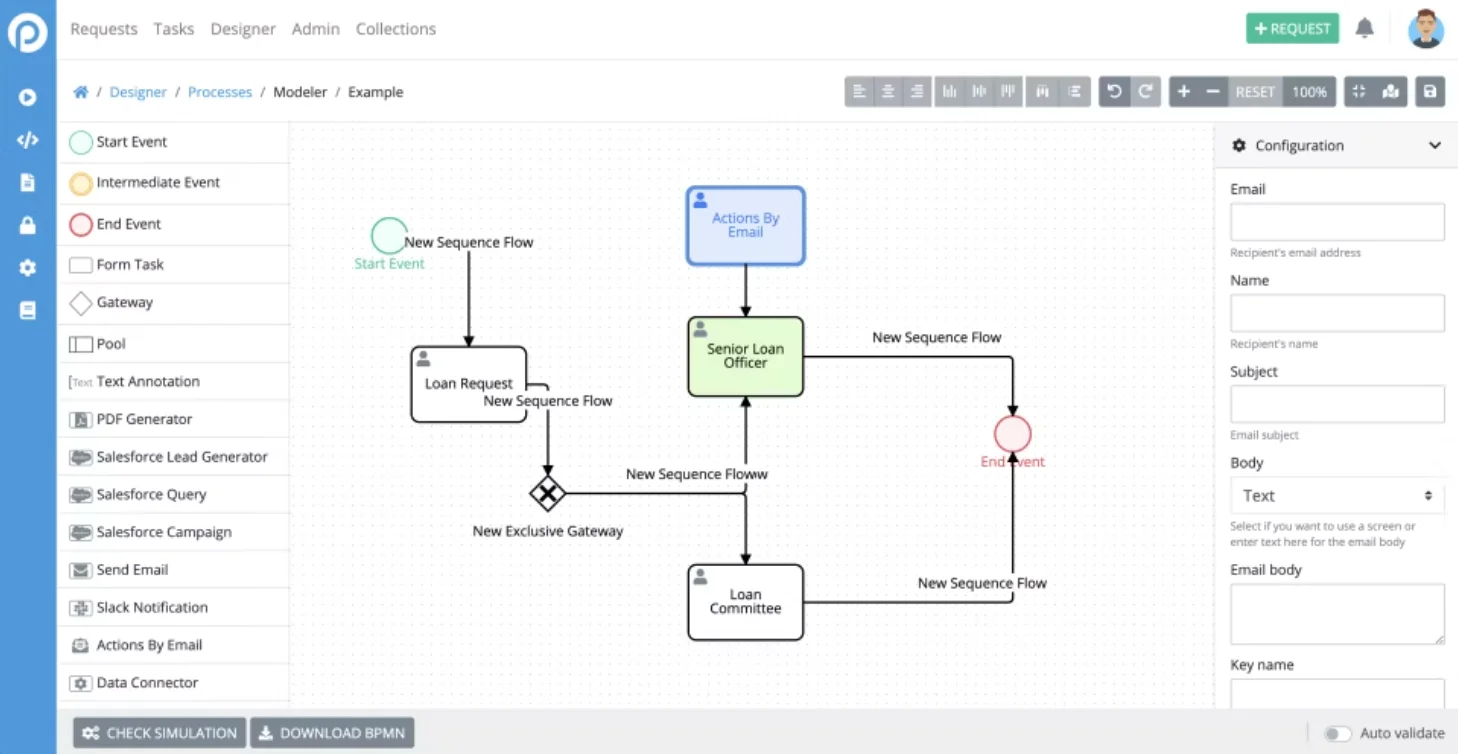Image resolution: width=1458 pixels, height=754 pixels.
Task: Open the code editor sidebar icon
Action: [27, 140]
